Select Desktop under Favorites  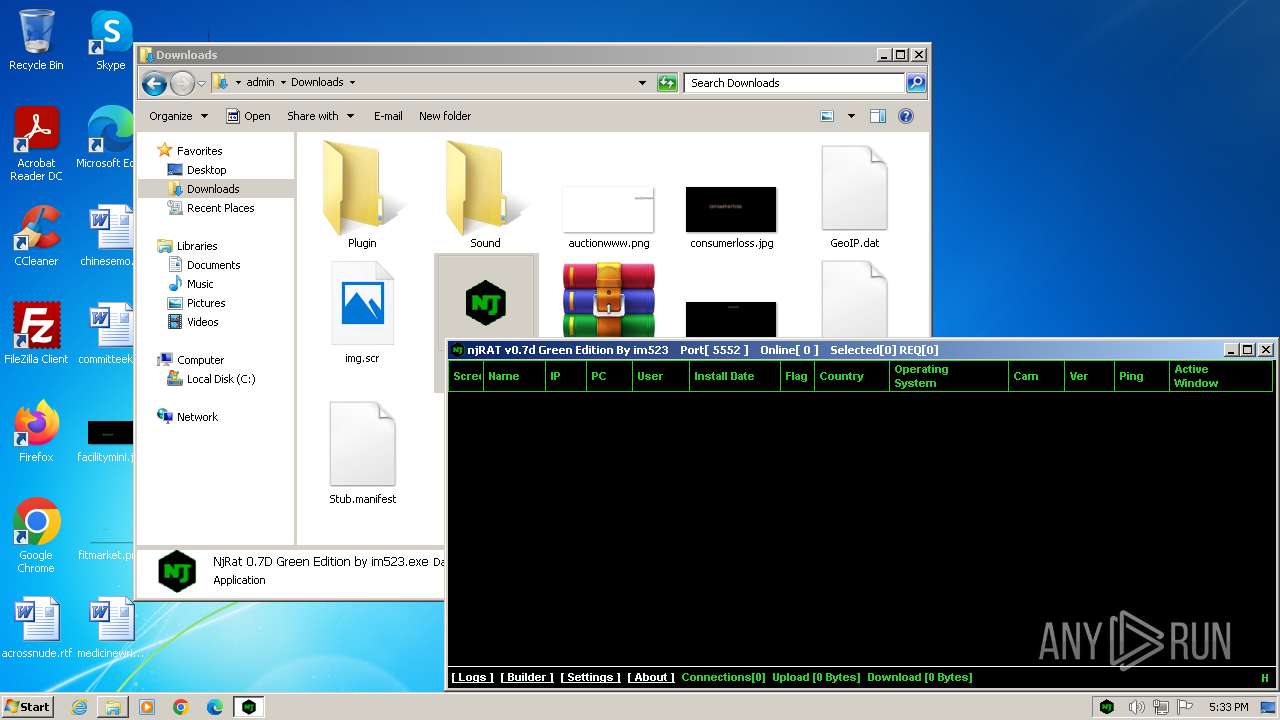[206, 170]
